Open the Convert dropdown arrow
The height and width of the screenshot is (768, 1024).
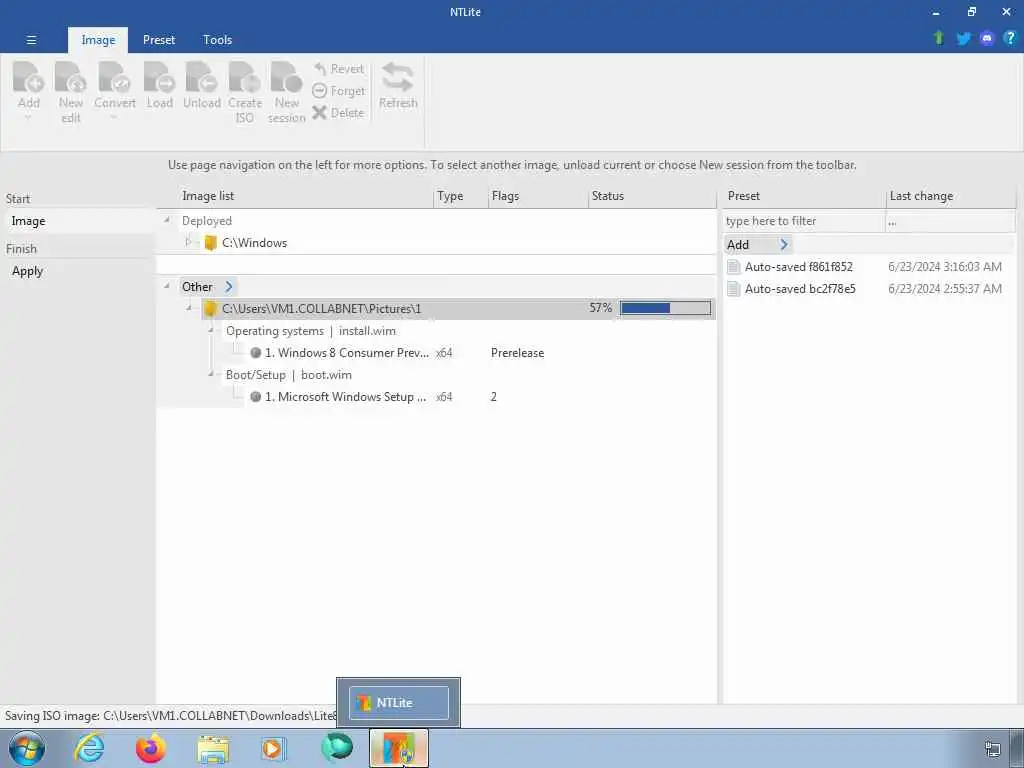click(x=114, y=118)
